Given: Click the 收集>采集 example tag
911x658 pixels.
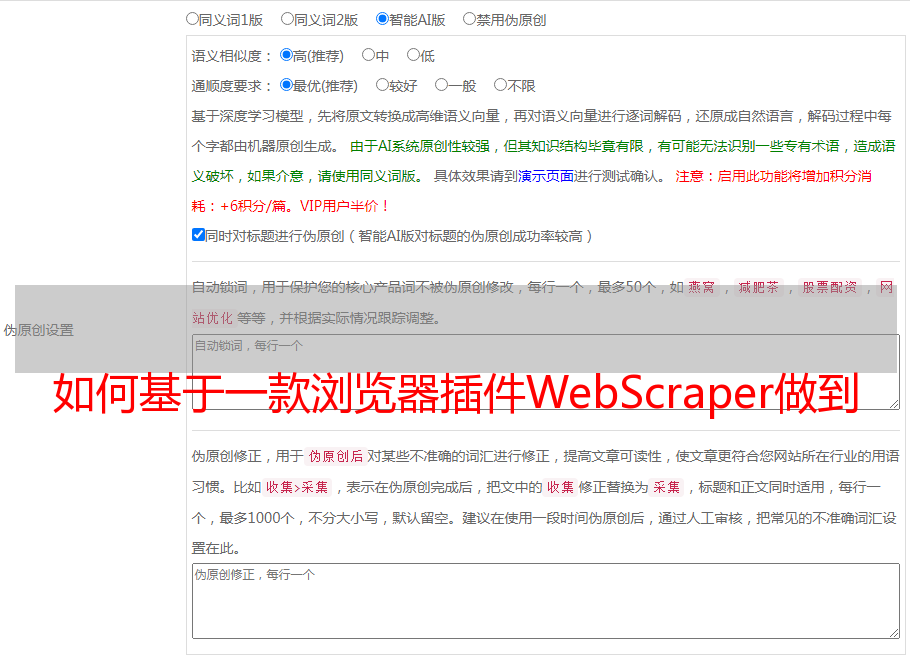Looking at the screenshot, I should (297, 487).
